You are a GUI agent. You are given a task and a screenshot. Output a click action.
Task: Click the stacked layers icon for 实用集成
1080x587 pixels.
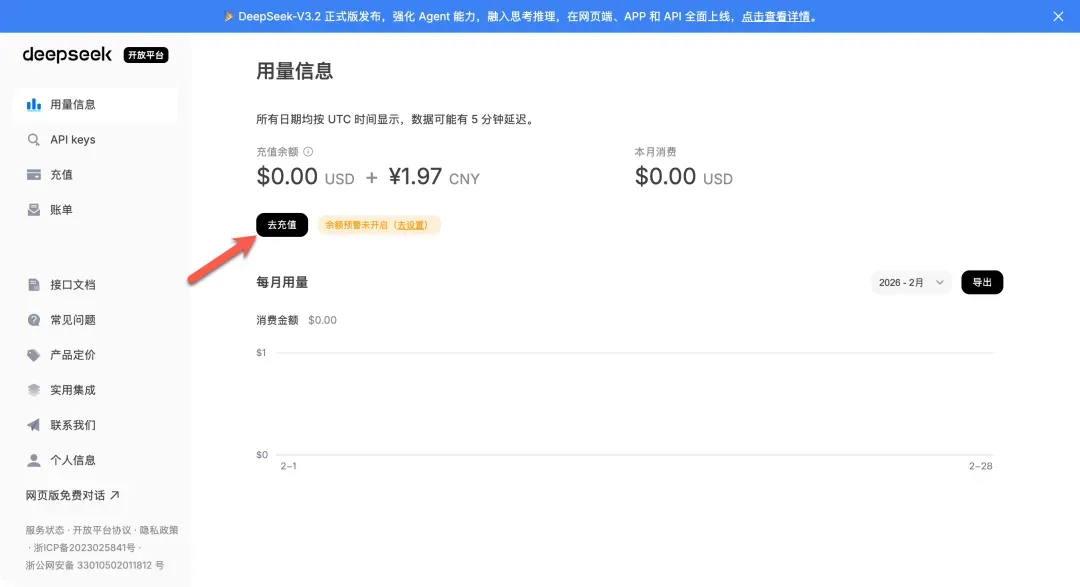pos(34,390)
